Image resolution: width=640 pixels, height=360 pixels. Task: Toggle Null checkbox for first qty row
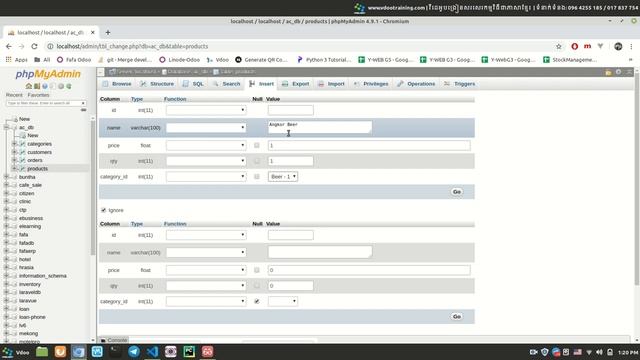257,161
